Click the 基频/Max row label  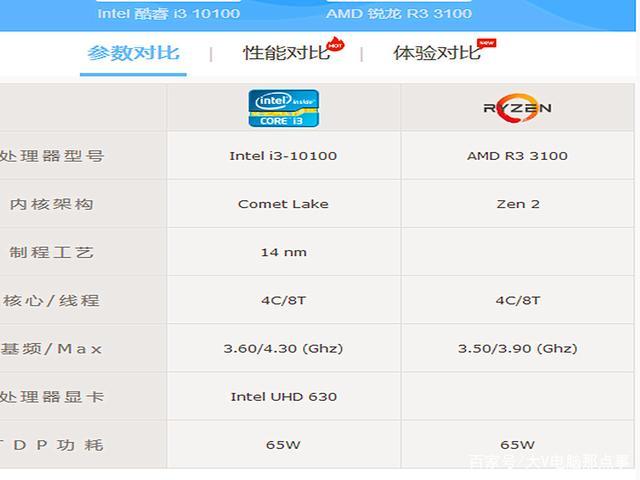click(51, 349)
